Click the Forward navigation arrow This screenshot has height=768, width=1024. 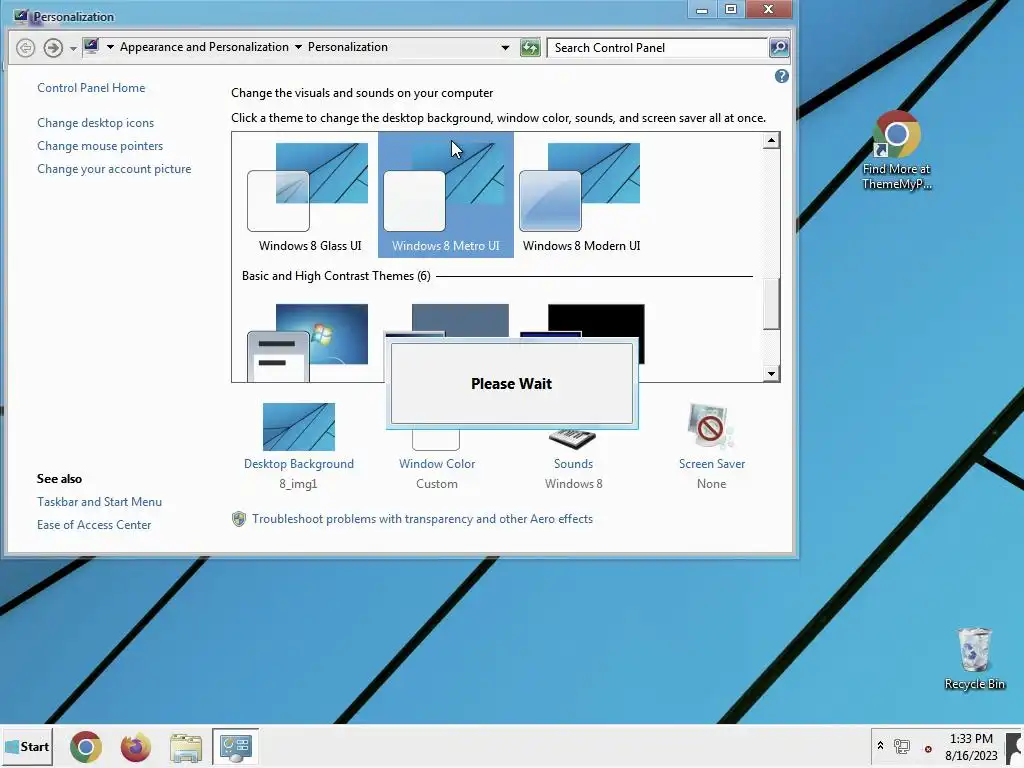click(53, 48)
